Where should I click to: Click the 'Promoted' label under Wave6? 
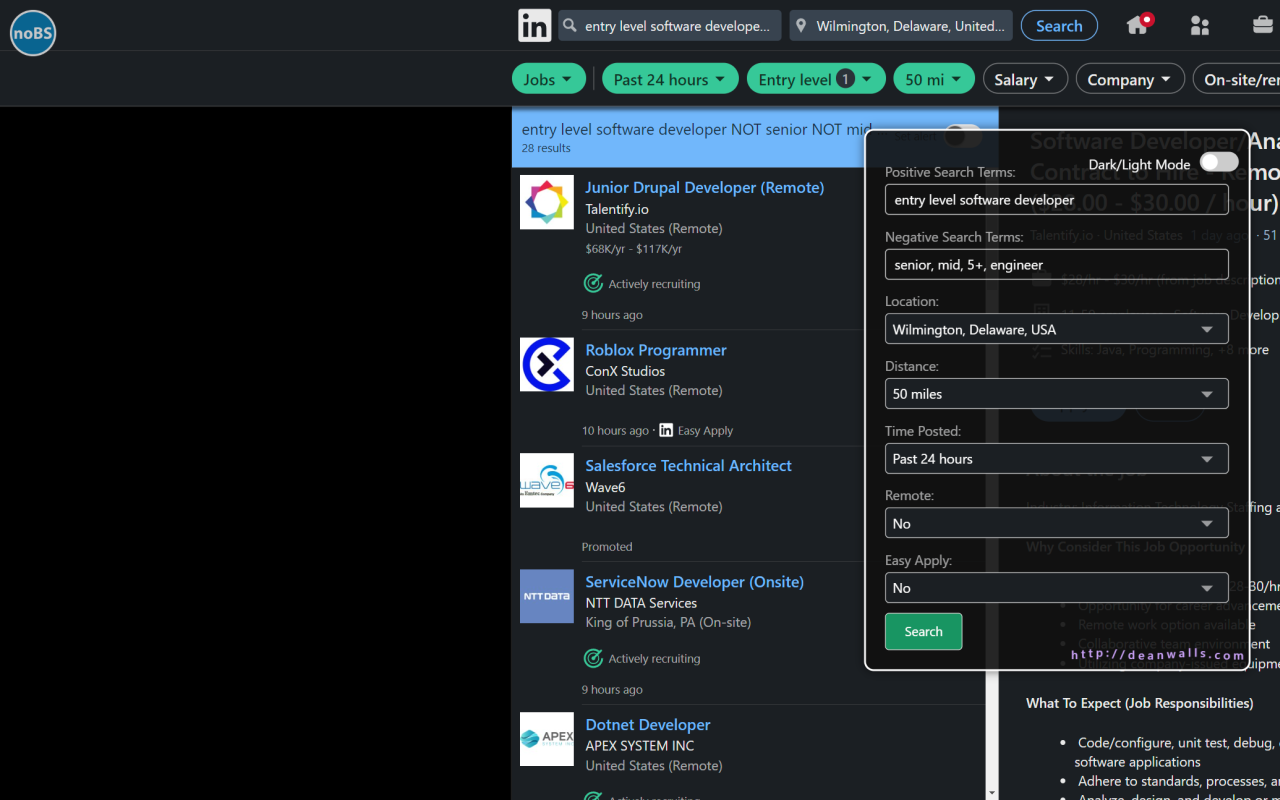pos(607,546)
